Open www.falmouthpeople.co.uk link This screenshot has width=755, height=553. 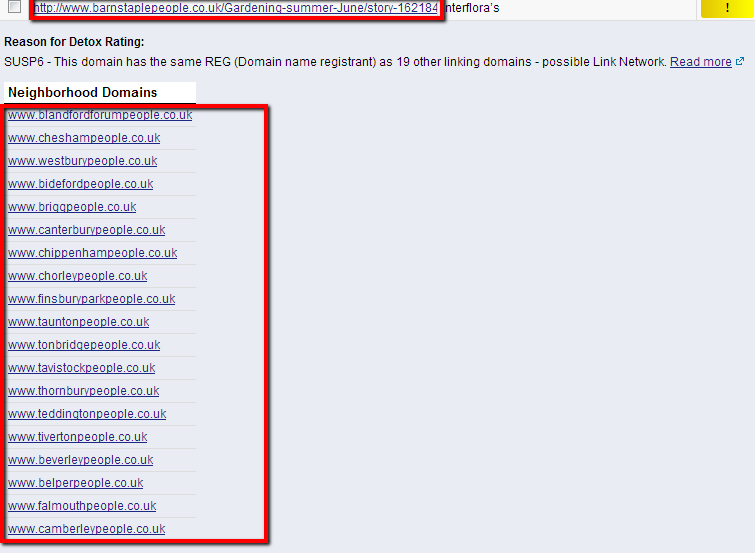point(82,506)
